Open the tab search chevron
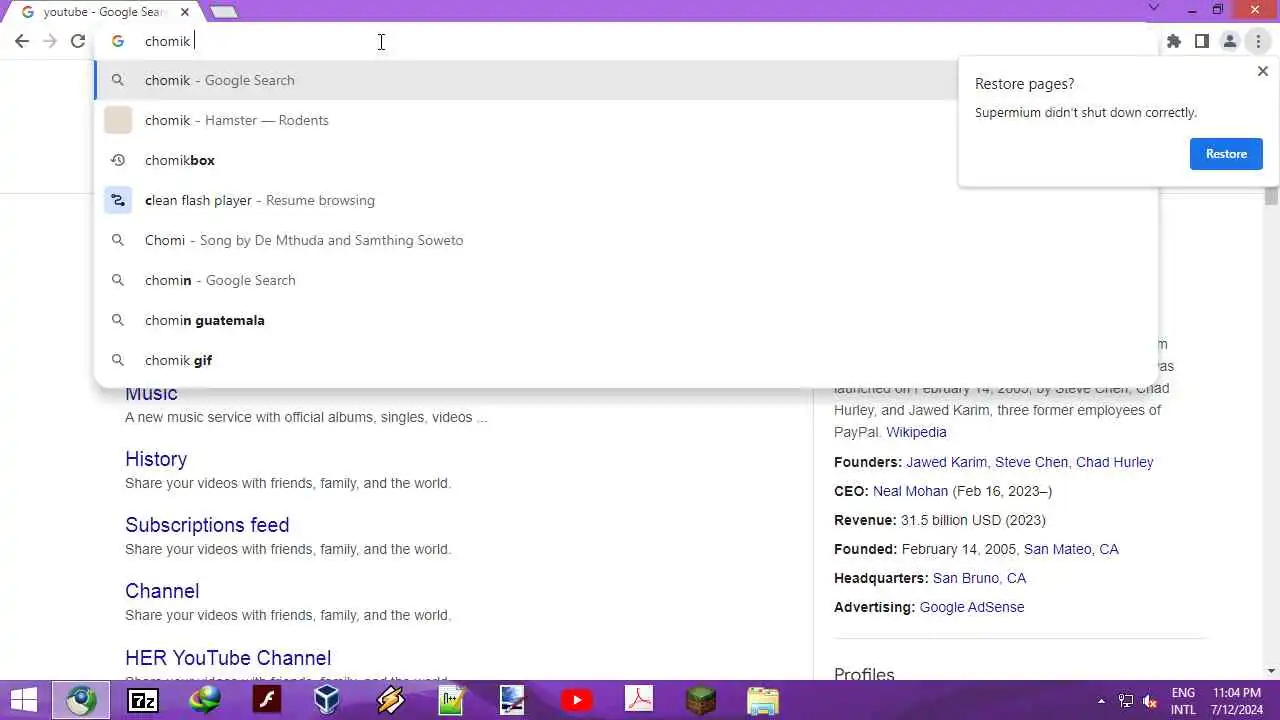The image size is (1280, 720). click(x=1153, y=8)
